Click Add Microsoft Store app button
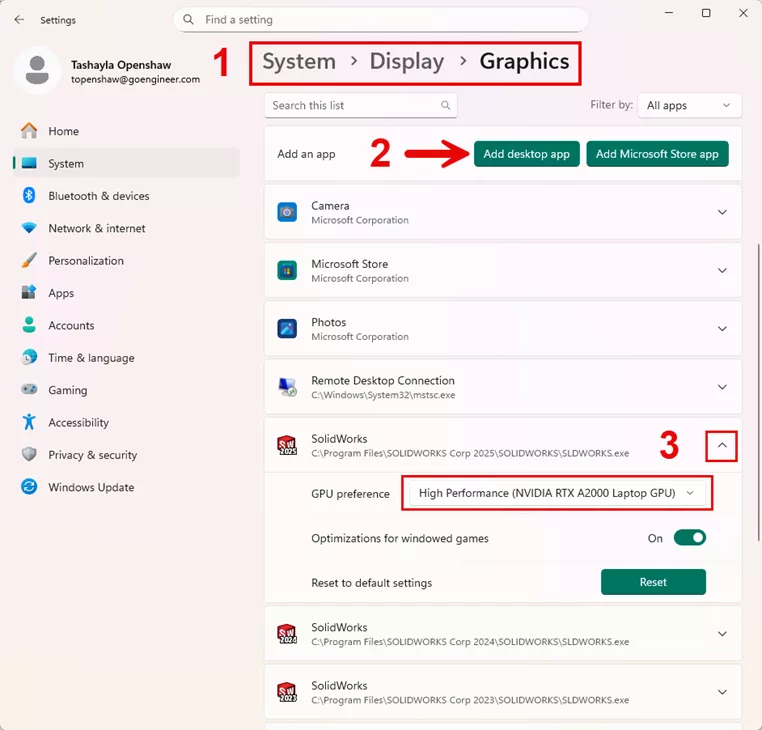This screenshot has width=762, height=730. pos(657,154)
